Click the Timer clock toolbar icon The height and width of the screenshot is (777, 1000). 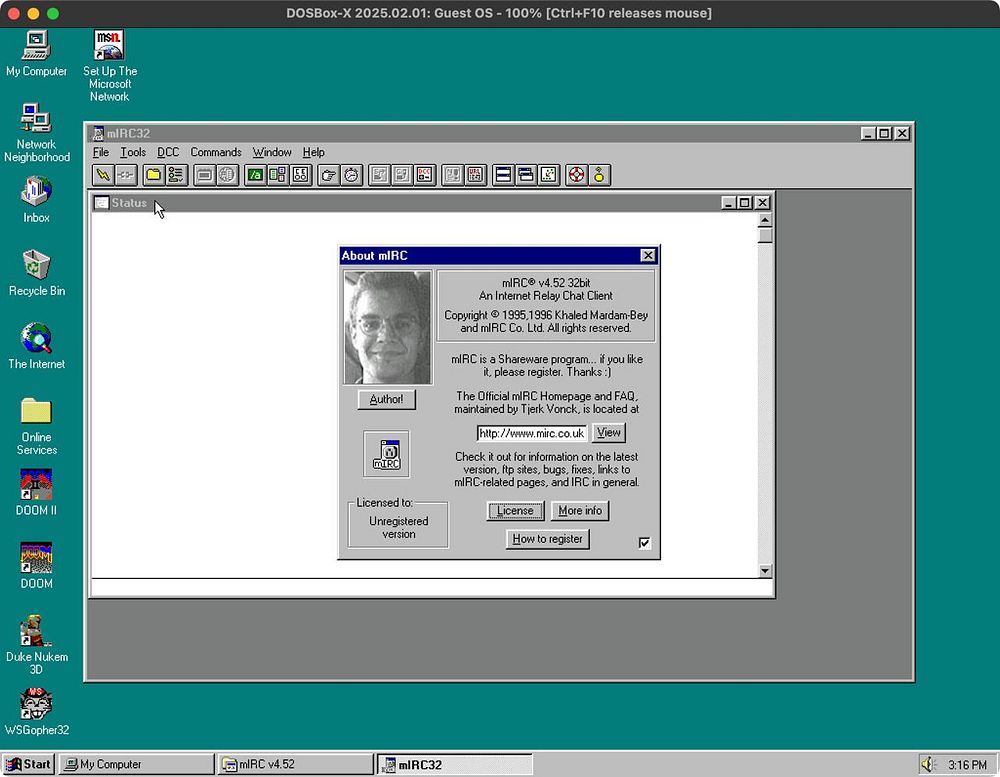(352, 175)
